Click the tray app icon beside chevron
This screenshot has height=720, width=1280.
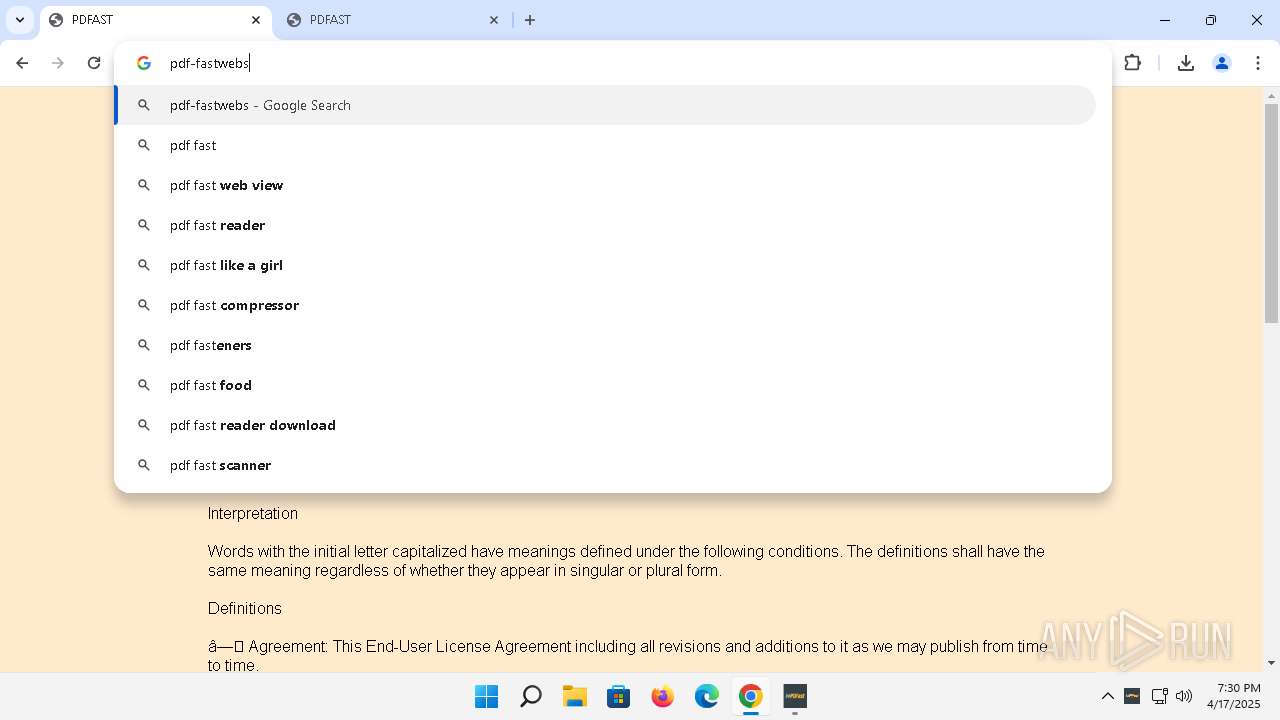coord(1133,696)
